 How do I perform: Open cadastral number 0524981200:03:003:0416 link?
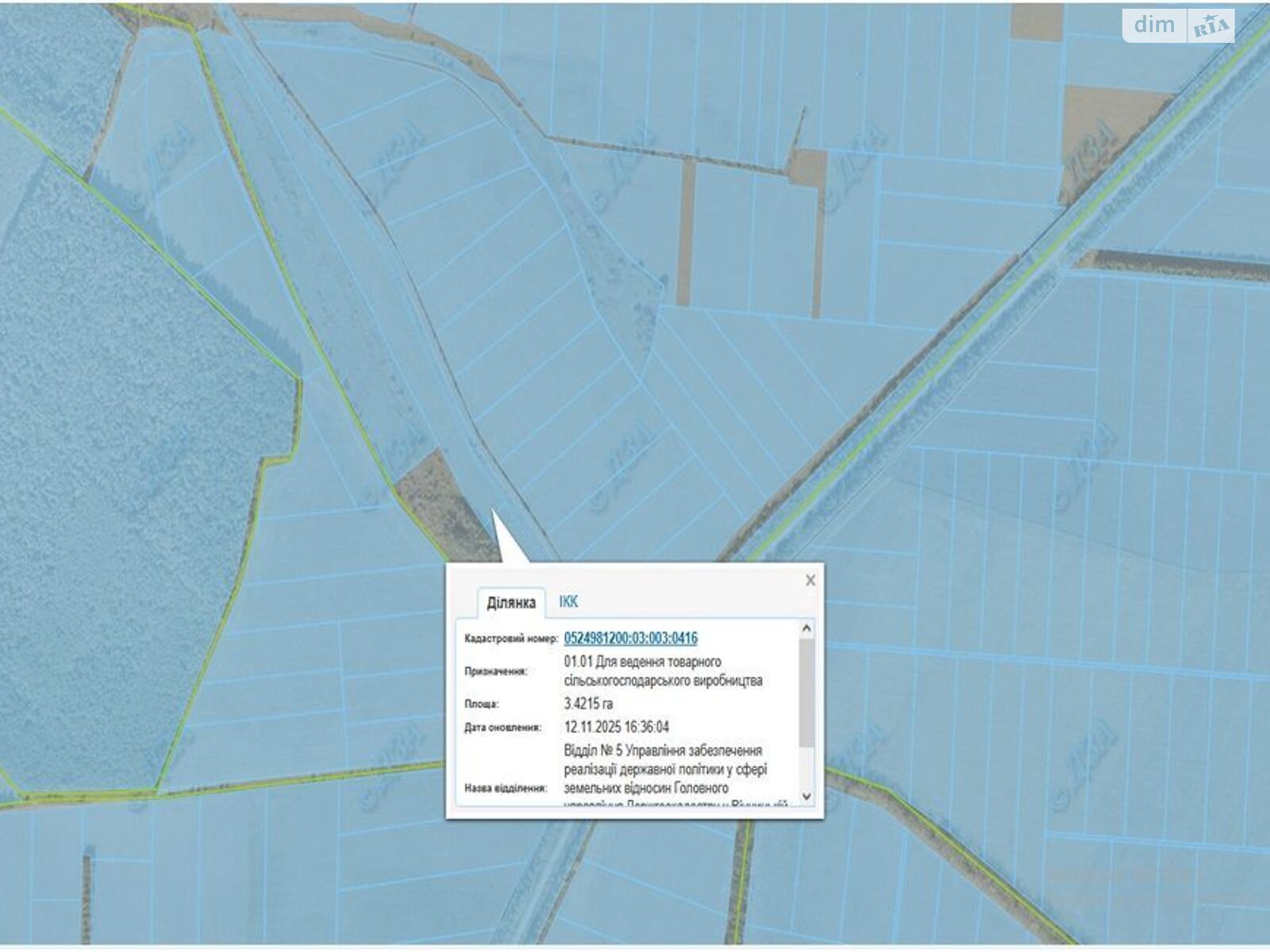click(x=630, y=638)
